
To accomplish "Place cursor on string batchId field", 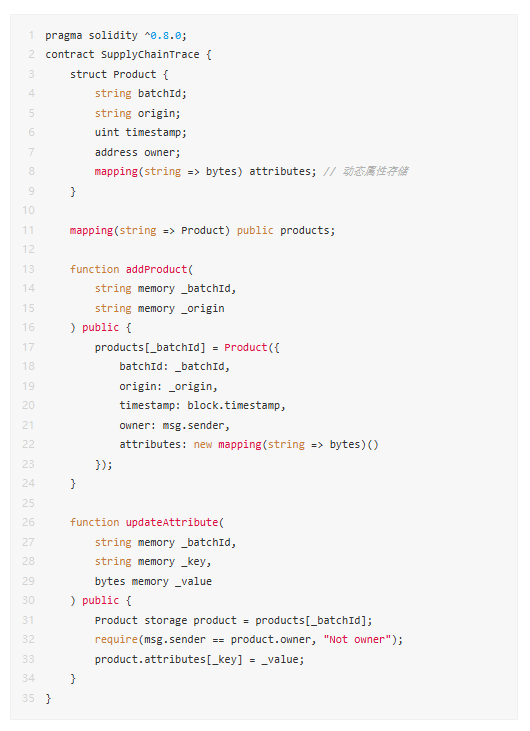I will tap(140, 94).
